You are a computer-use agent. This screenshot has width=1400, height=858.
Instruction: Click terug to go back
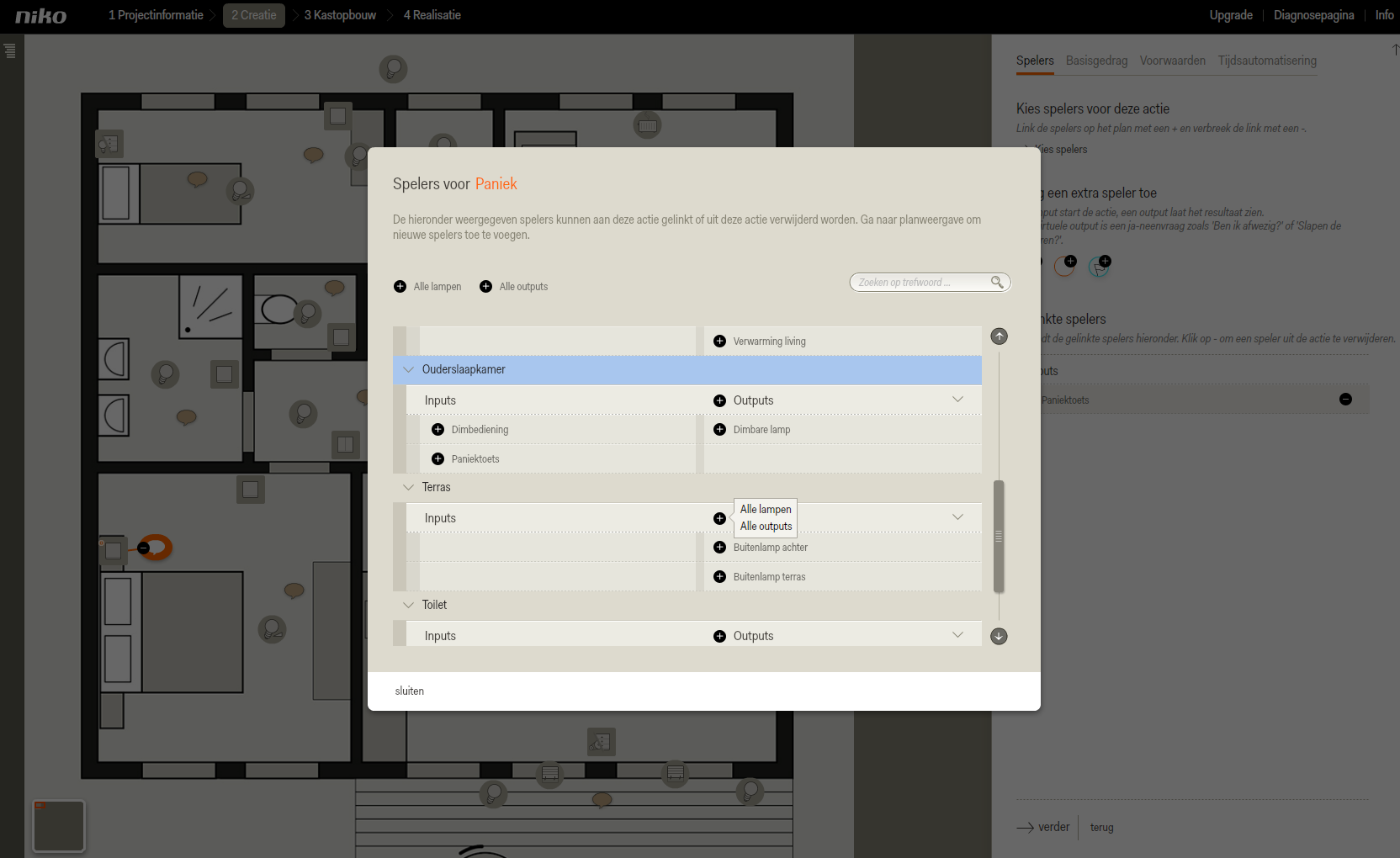[x=1101, y=828]
